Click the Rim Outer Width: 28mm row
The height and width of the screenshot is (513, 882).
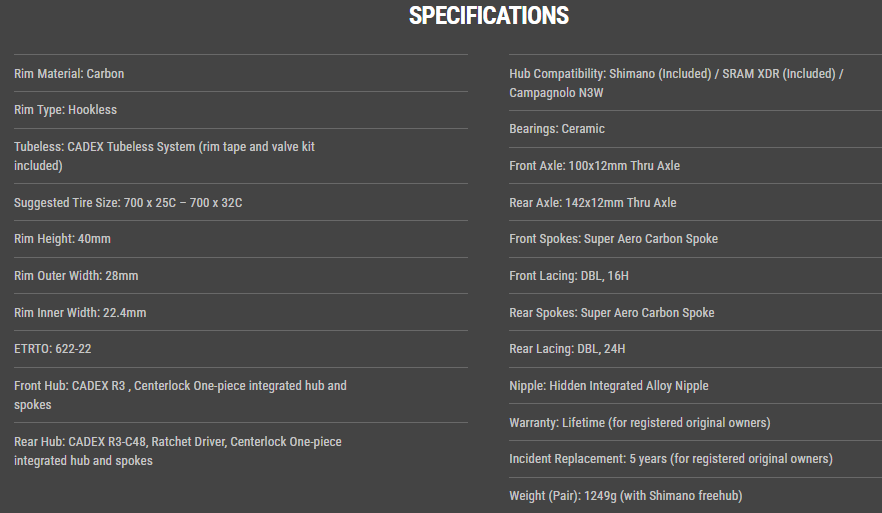click(x=76, y=276)
